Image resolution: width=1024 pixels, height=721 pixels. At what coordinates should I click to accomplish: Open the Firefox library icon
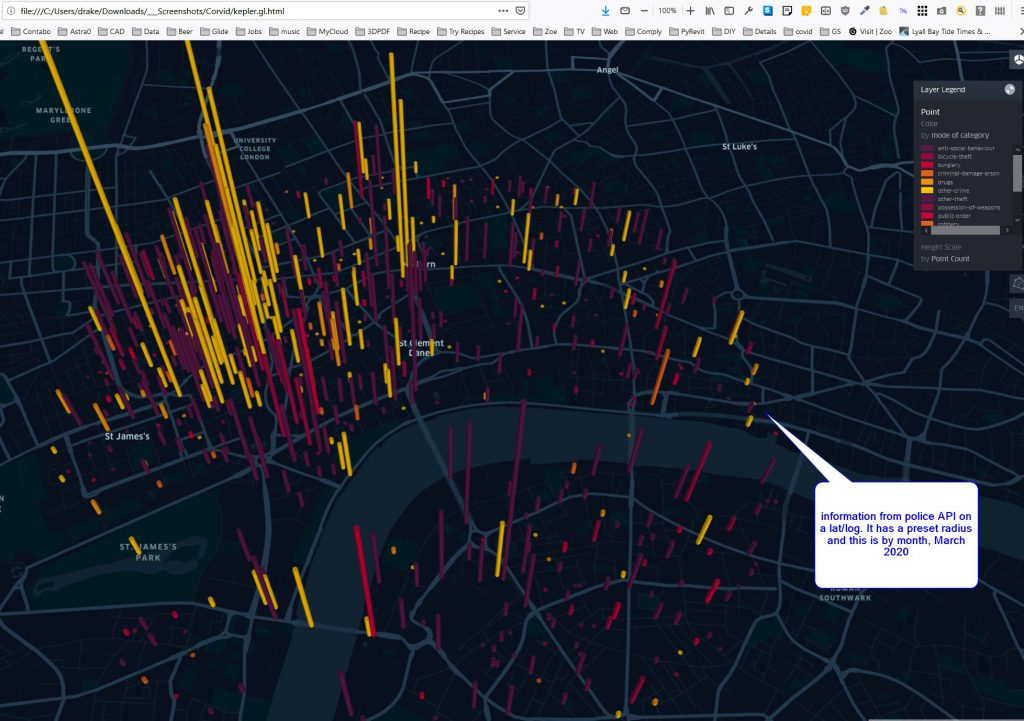pos(710,10)
